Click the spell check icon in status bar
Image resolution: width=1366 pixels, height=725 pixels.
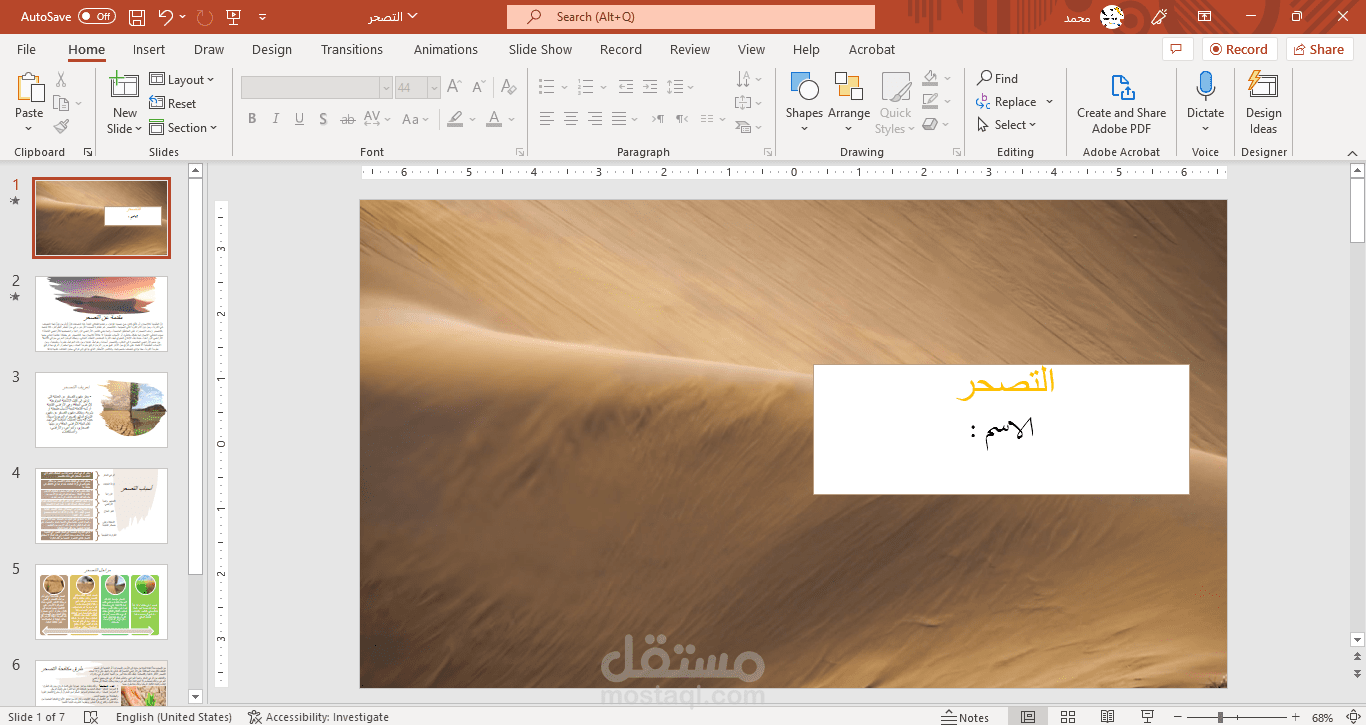pos(91,717)
